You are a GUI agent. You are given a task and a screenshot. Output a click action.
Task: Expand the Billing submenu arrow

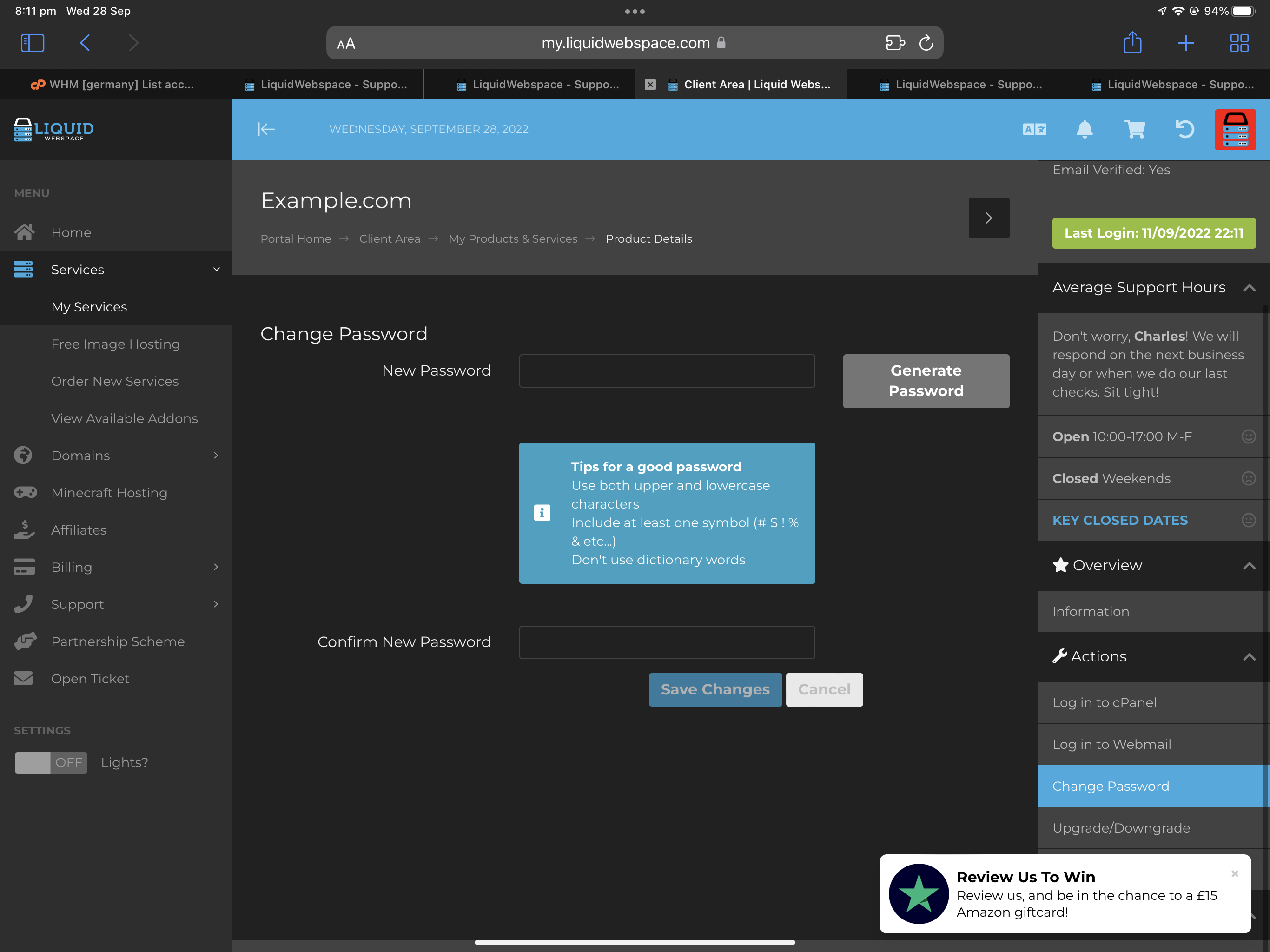pyautogui.click(x=216, y=567)
